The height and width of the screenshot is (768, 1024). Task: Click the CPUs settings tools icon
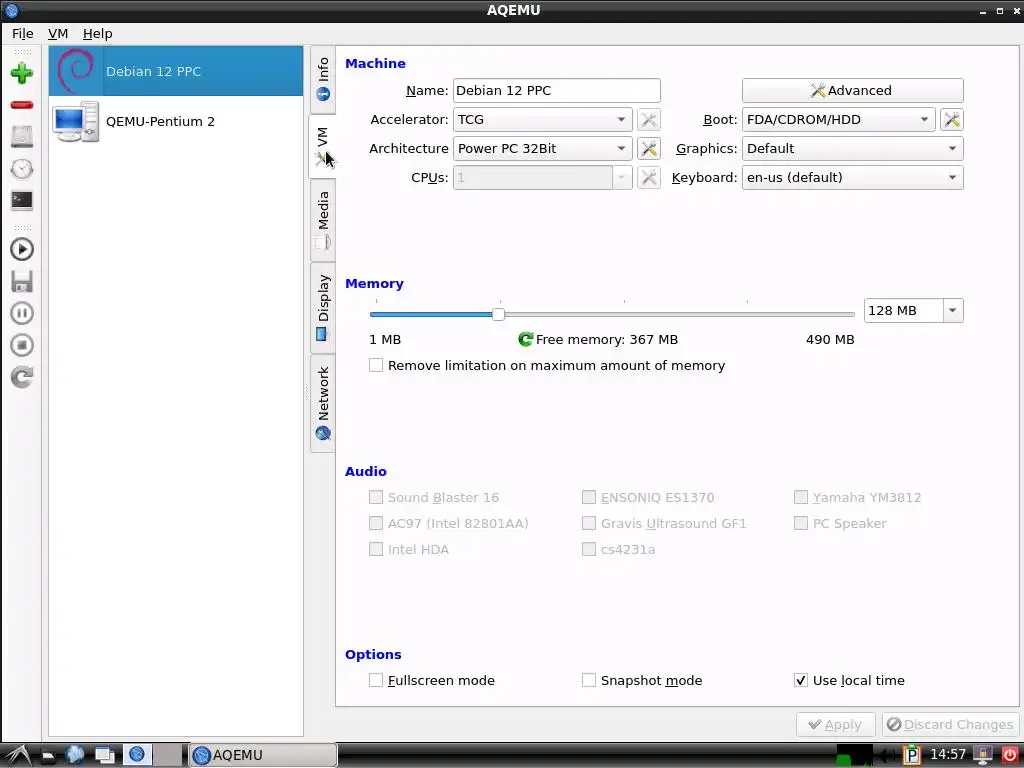click(x=648, y=177)
